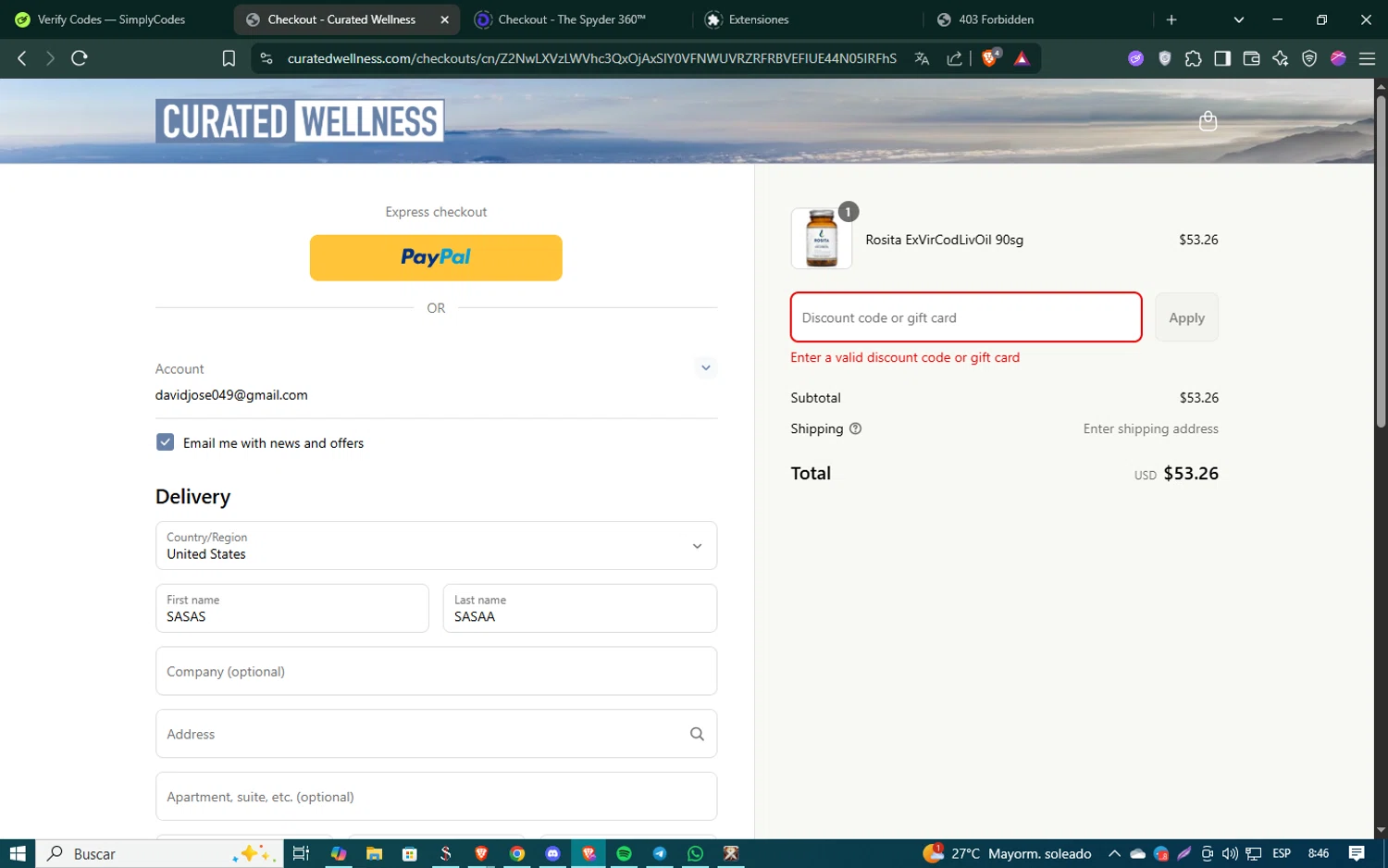Switch to the Extensiones tab
Screen dimensions: 1388x868
(759, 19)
